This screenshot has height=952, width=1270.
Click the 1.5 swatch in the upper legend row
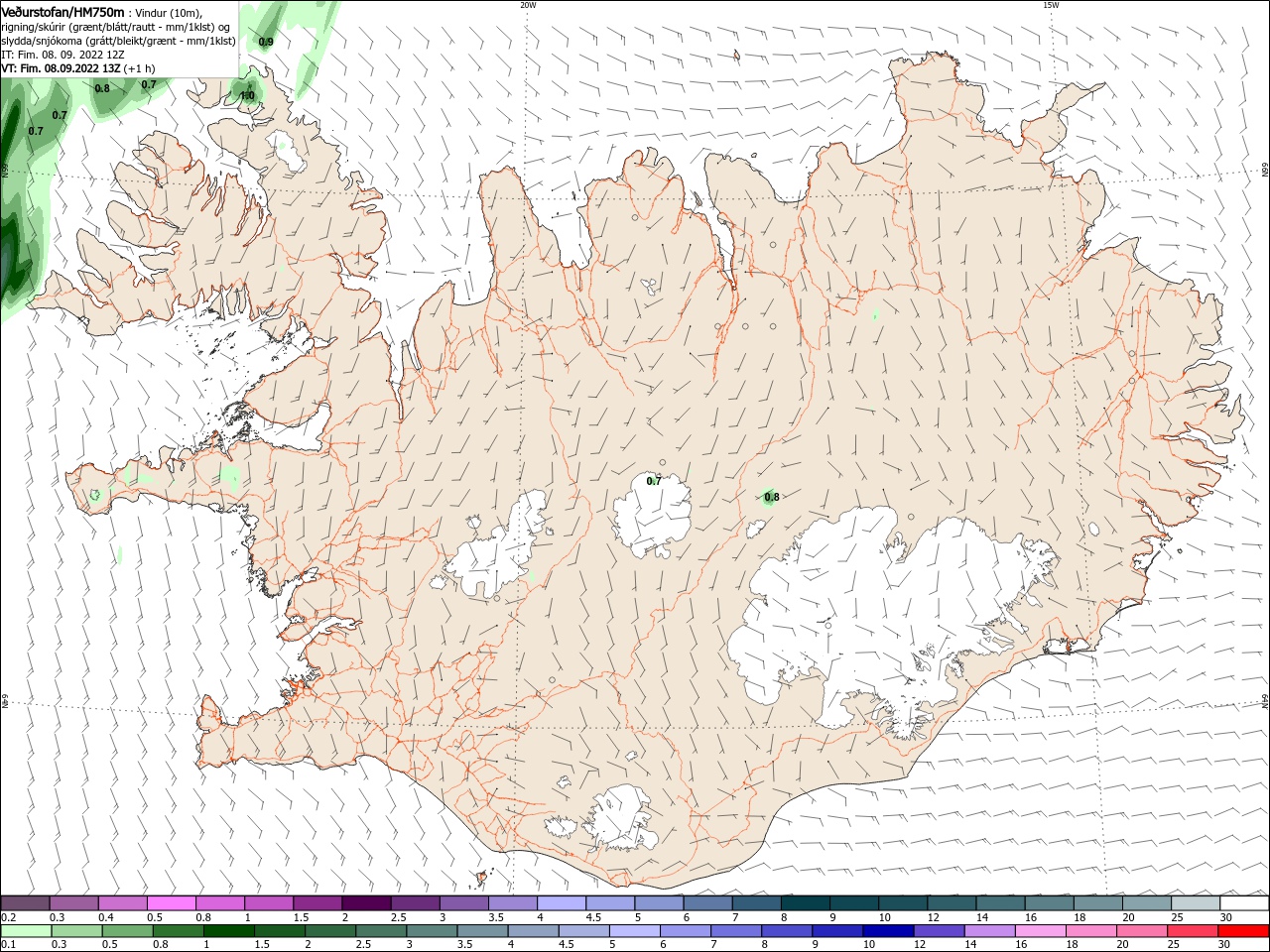click(x=317, y=902)
